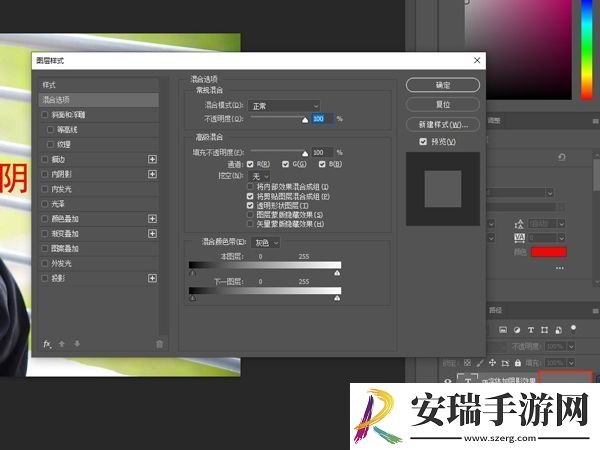Open Layers panel opacity dropdown arrow
600x450 pixels.
pyautogui.click(x=571, y=347)
